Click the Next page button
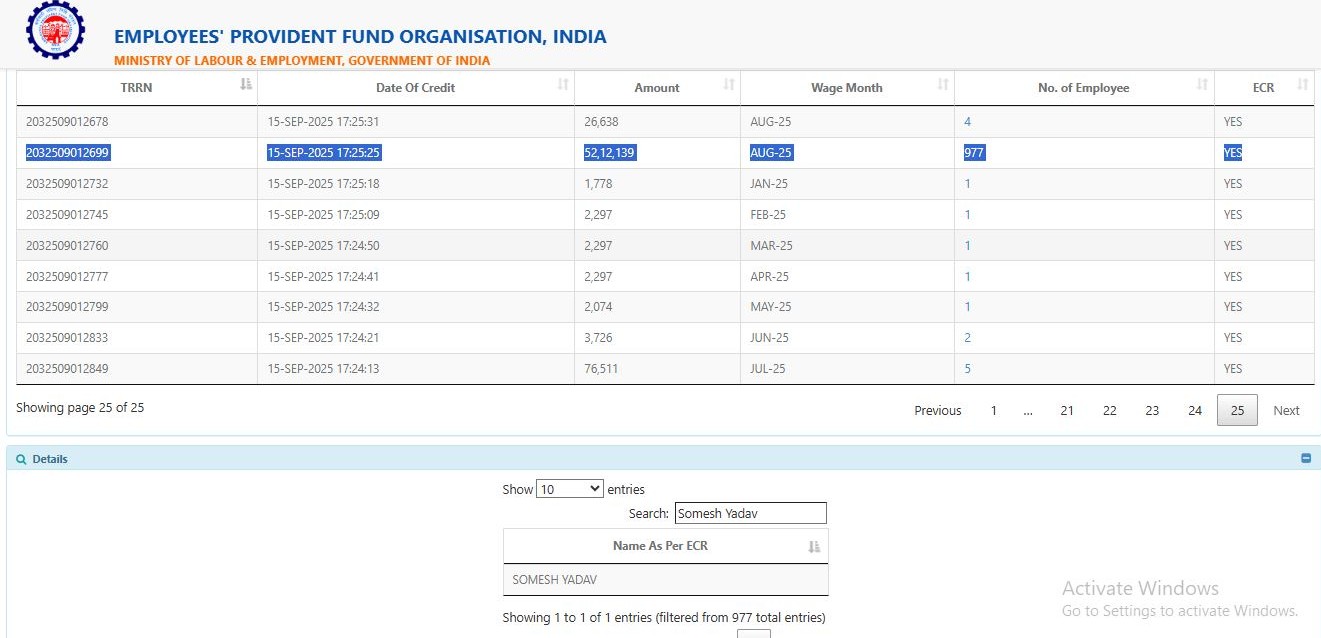This screenshot has height=638, width=1321. pyautogui.click(x=1286, y=411)
